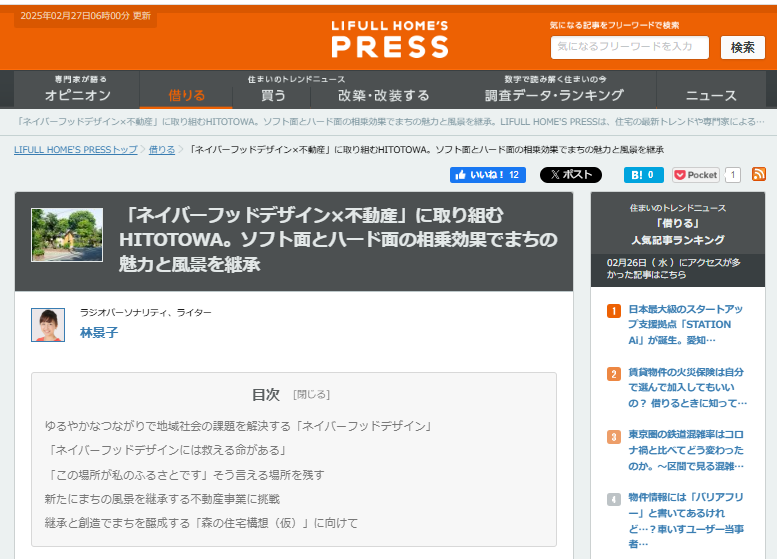Click the Hatena B! bookmark button
The height and width of the screenshot is (559, 777).
point(643,175)
